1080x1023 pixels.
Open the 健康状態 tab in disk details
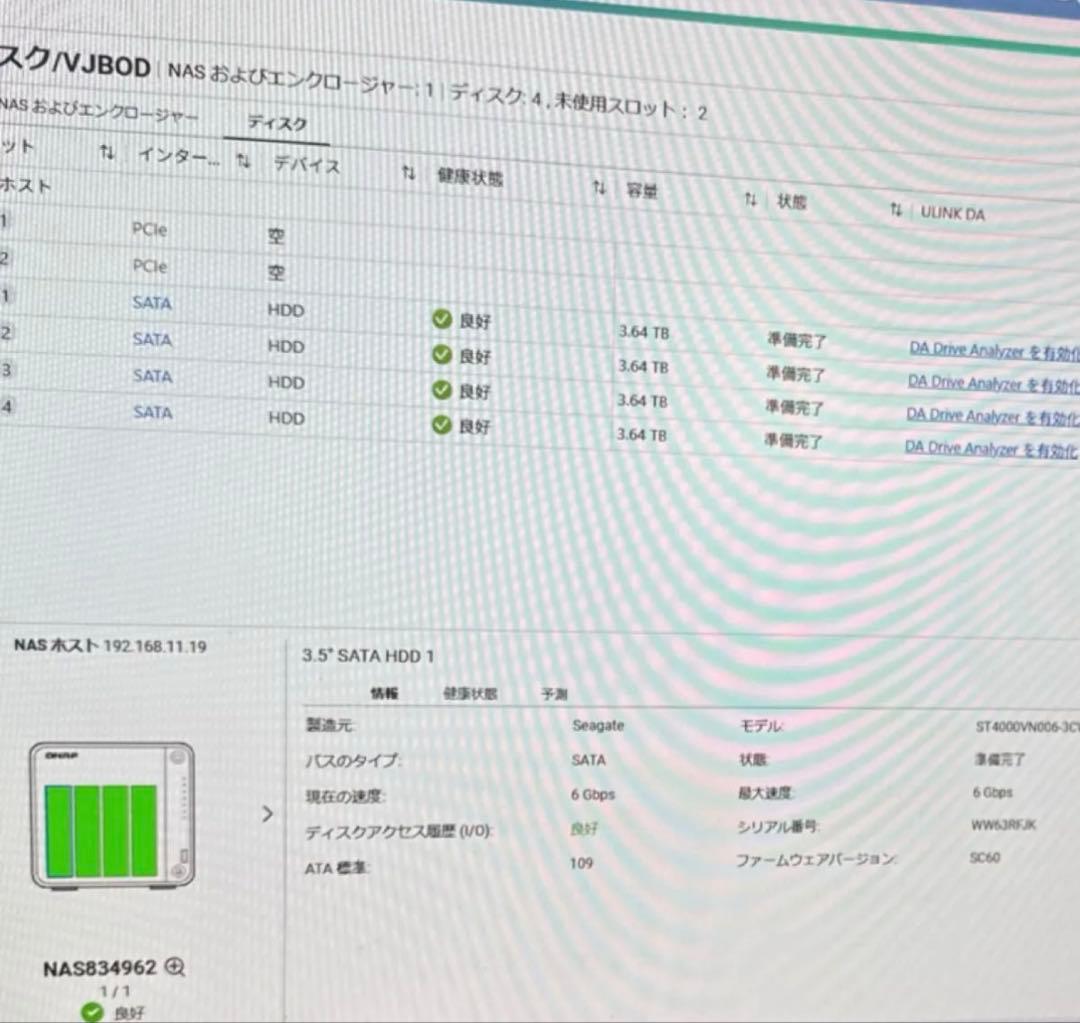coord(470,693)
